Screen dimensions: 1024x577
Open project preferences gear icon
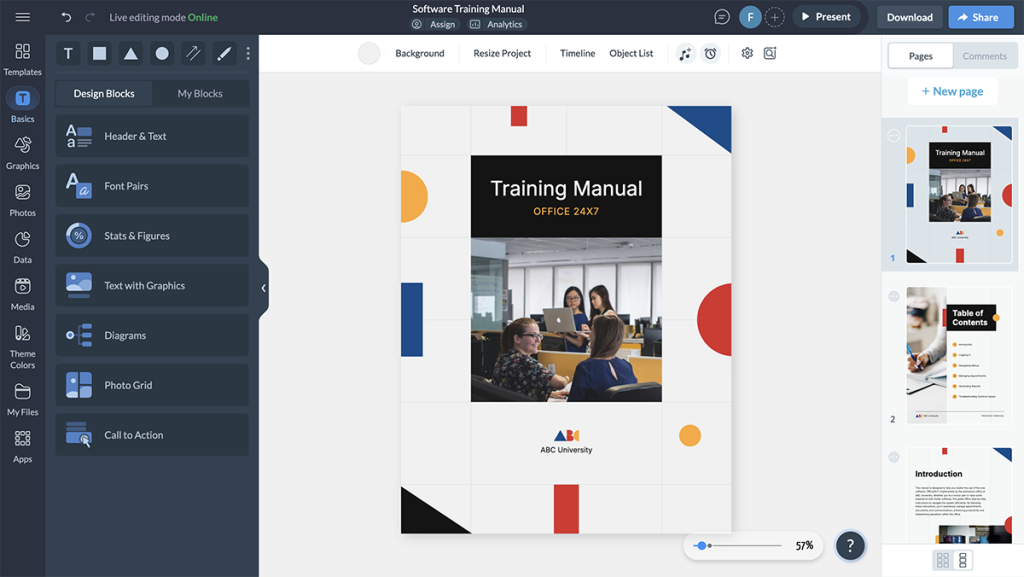click(x=746, y=53)
